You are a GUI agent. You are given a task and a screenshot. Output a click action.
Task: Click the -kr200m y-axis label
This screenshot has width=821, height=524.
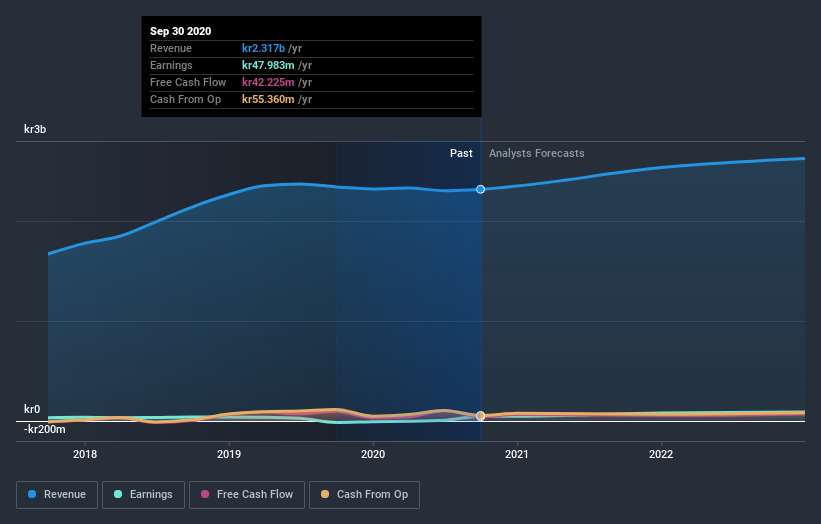coord(45,429)
